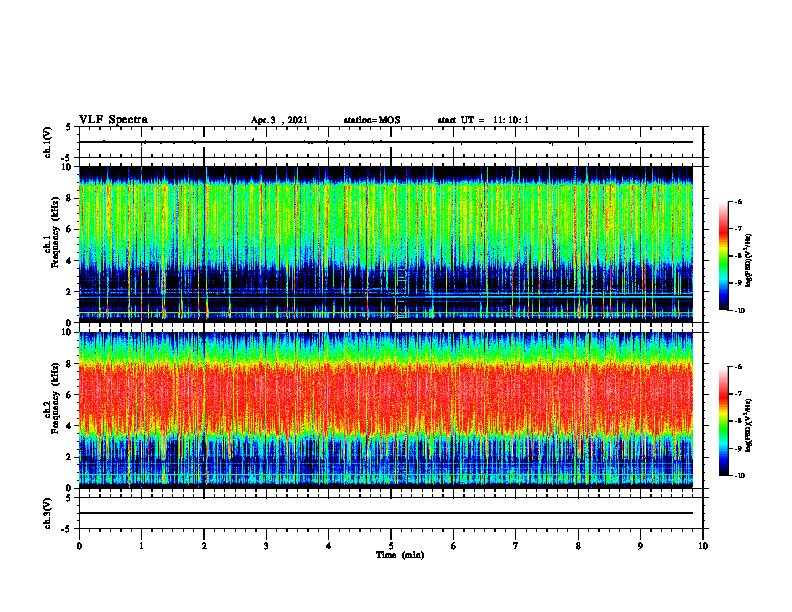Select the date text "Apr. 3 , 2021"
Image resolution: width=792 pixels, height=612 pixels.
(x=279, y=120)
